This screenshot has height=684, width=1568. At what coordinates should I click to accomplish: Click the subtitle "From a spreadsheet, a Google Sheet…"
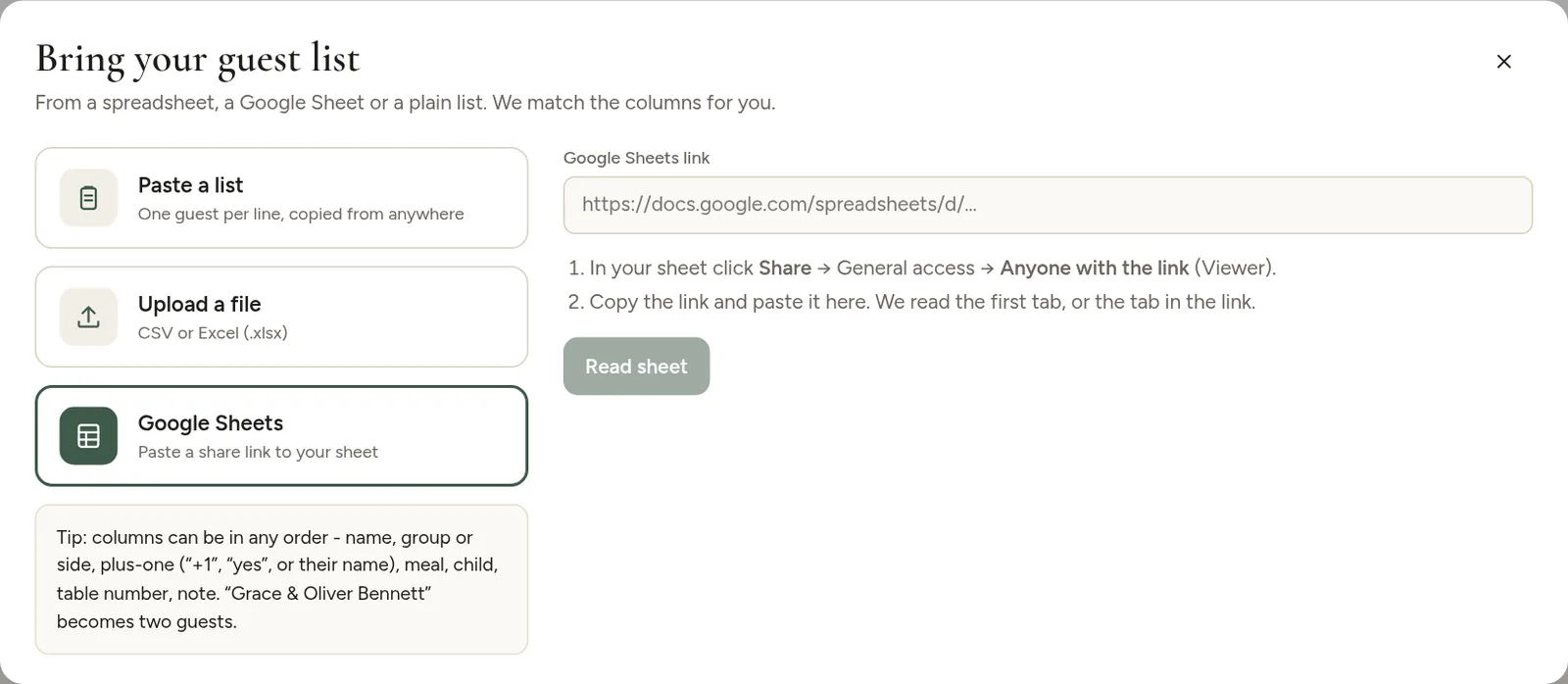(x=405, y=103)
